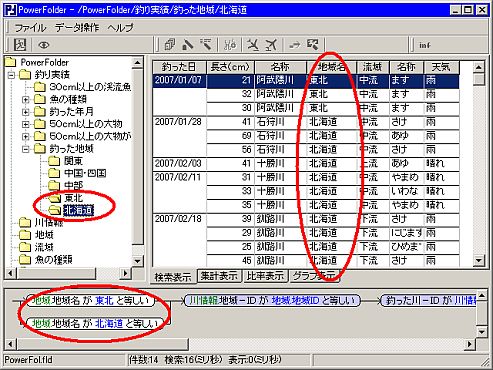This screenshot has height=370, width=493.
Task: Select the 東北 folder in tree
Action: (73, 198)
